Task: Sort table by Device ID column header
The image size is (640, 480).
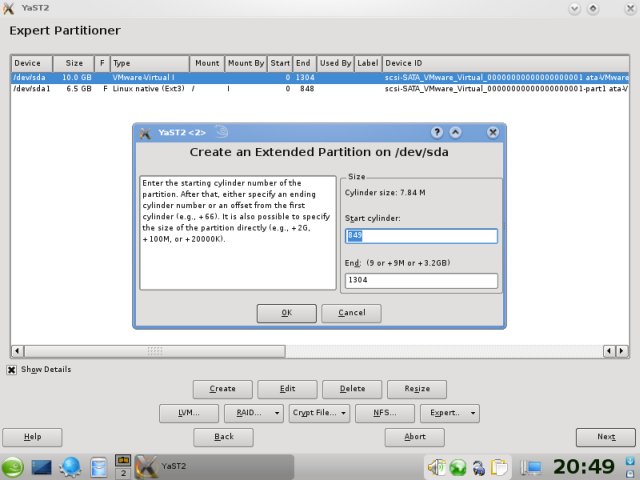Action: point(506,63)
